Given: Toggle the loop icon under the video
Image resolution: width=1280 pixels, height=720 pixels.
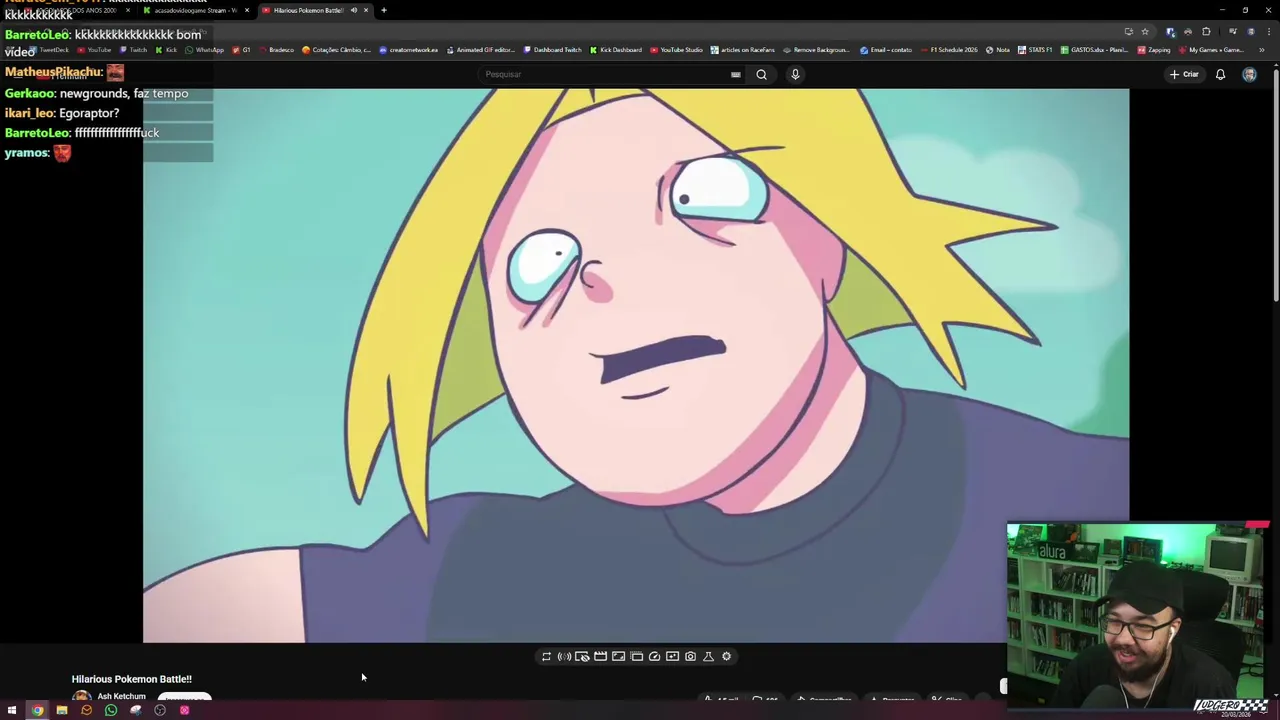Looking at the screenshot, I should (x=546, y=656).
